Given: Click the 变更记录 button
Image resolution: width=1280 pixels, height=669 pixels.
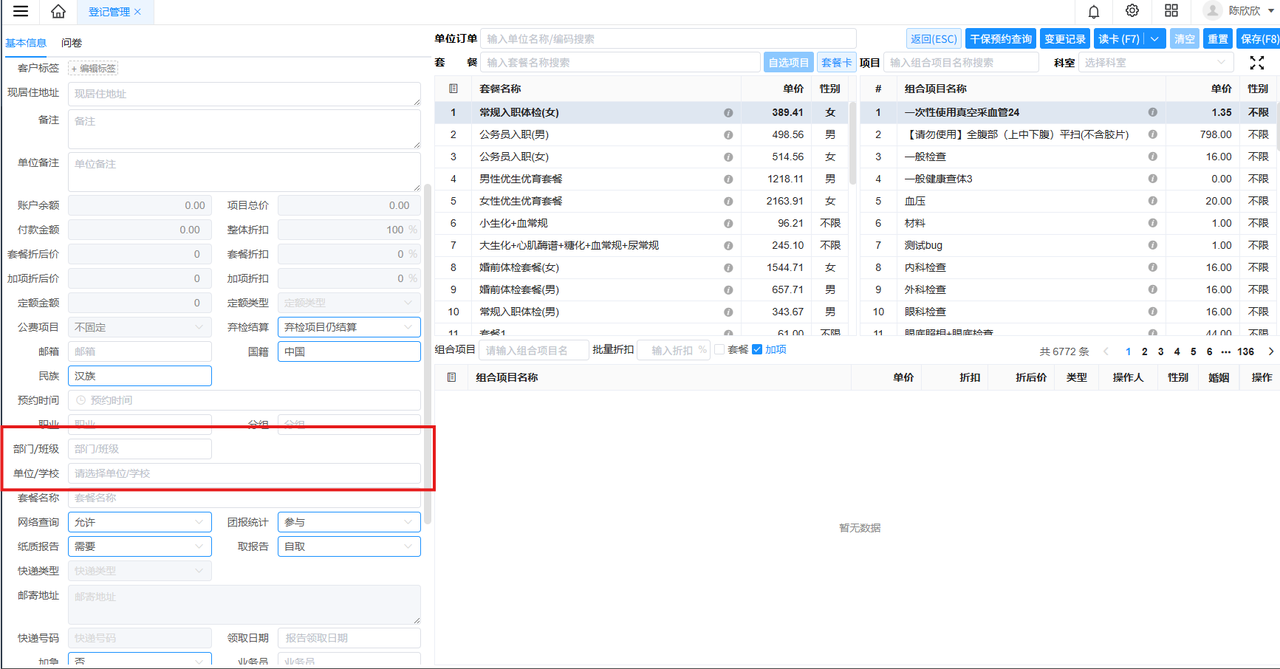Looking at the screenshot, I should point(1064,39).
